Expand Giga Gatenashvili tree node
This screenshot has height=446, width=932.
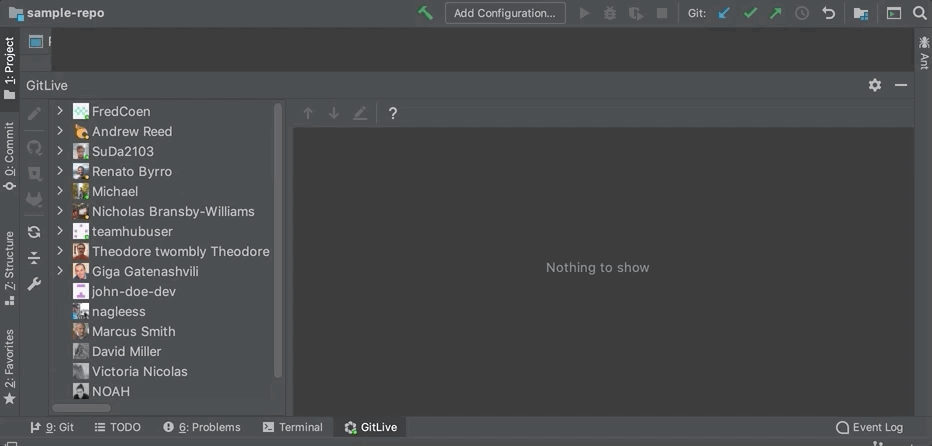coord(60,271)
